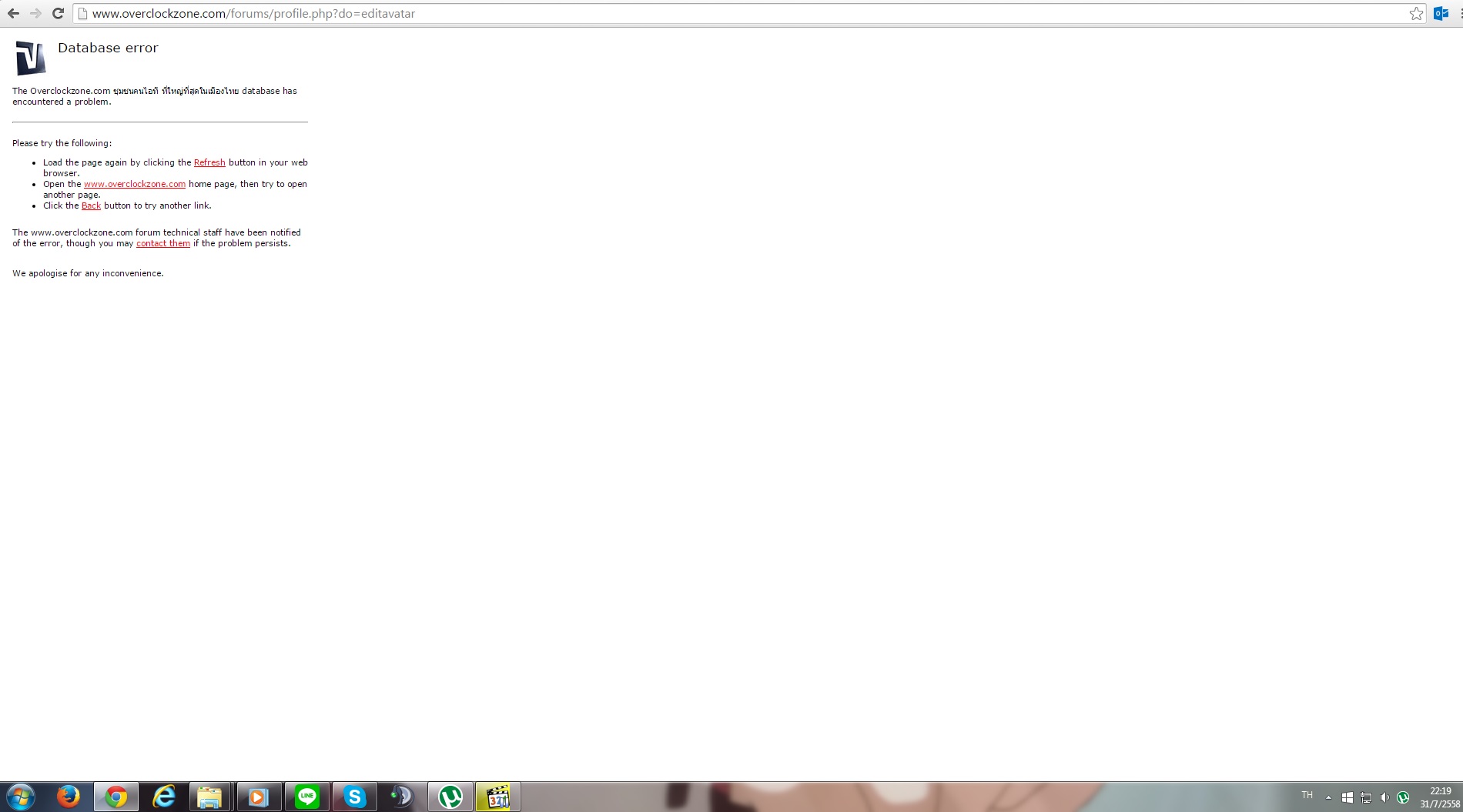
Task: Open the www.overclockzone.com home page link
Action: [x=135, y=184]
